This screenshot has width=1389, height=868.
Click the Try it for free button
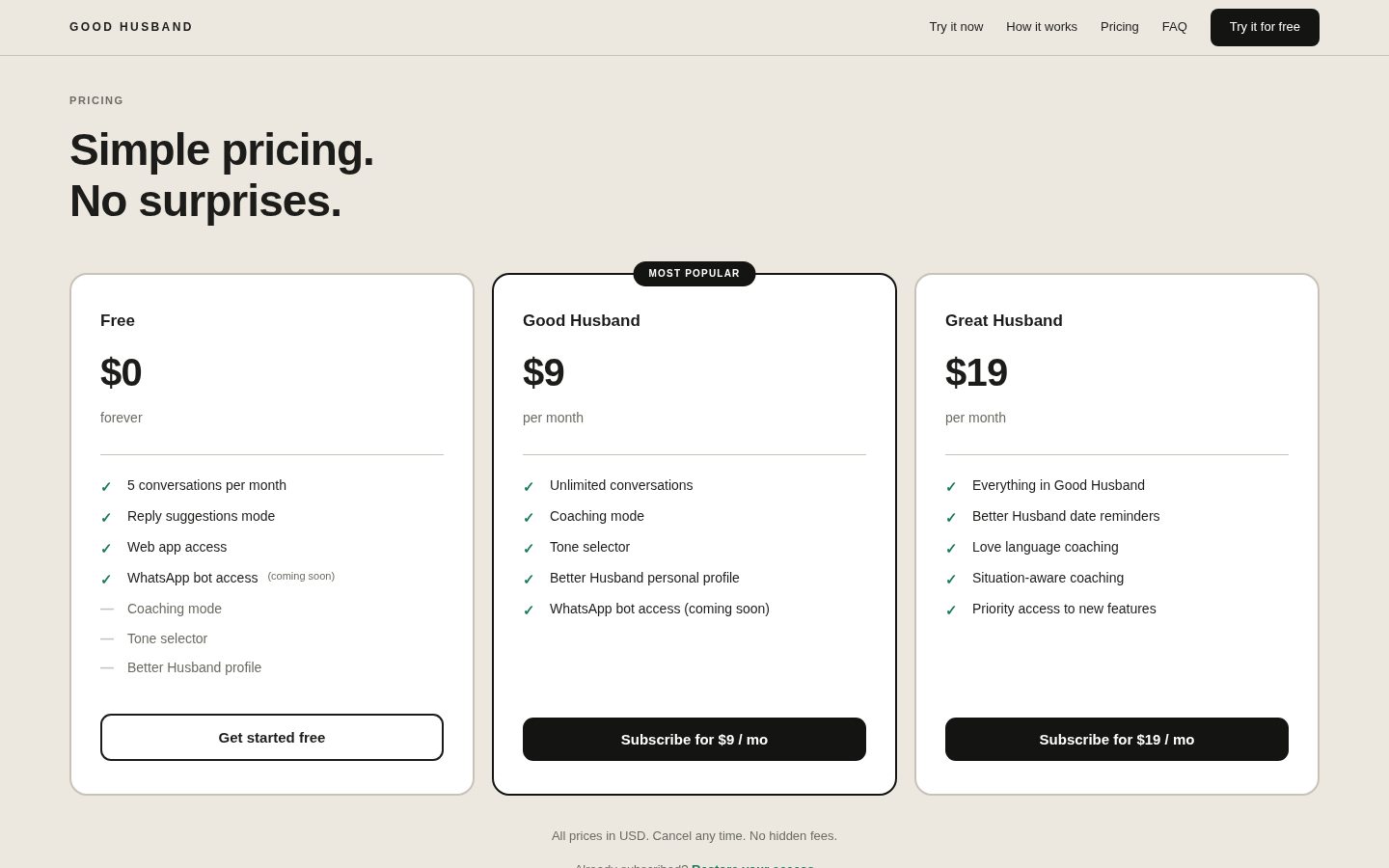click(x=1265, y=27)
